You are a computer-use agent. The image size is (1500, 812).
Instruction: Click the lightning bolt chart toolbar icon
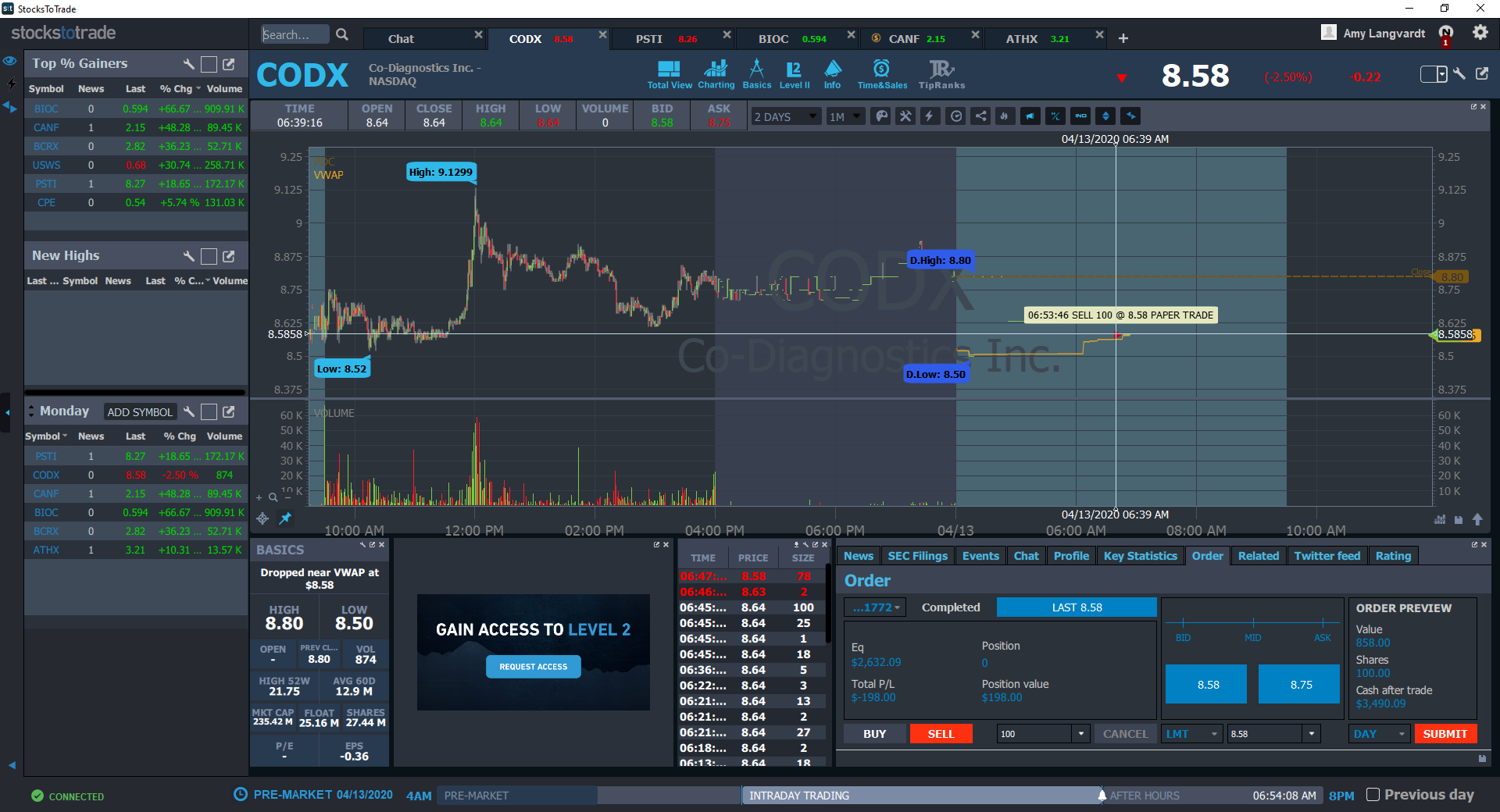pyautogui.click(x=930, y=116)
